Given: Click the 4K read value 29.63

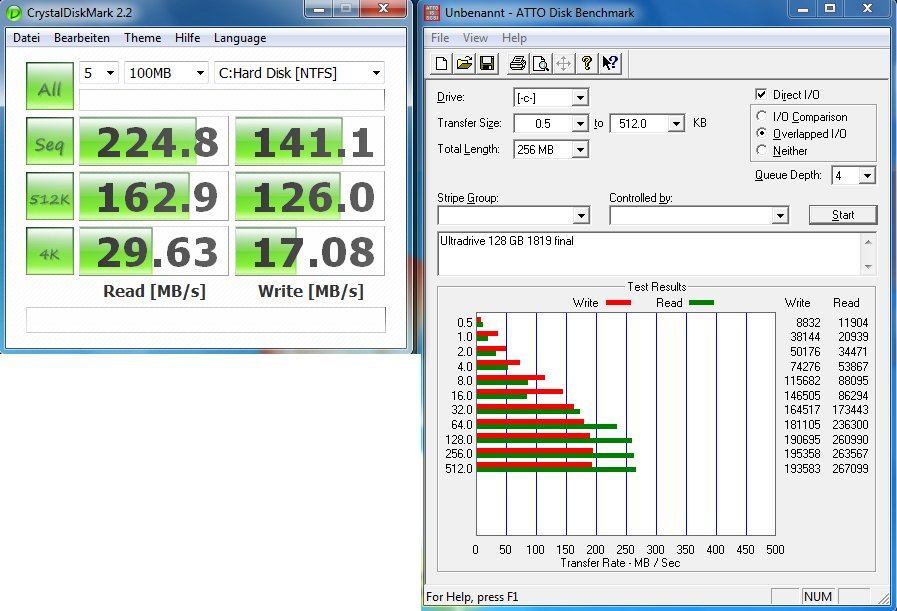Looking at the screenshot, I should pos(154,251).
